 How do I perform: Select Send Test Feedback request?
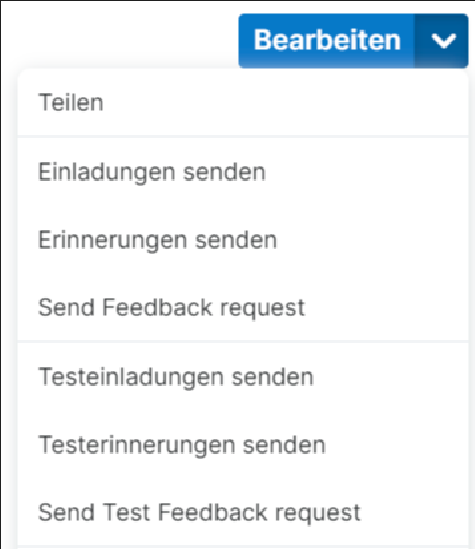[x=243, y=513]
